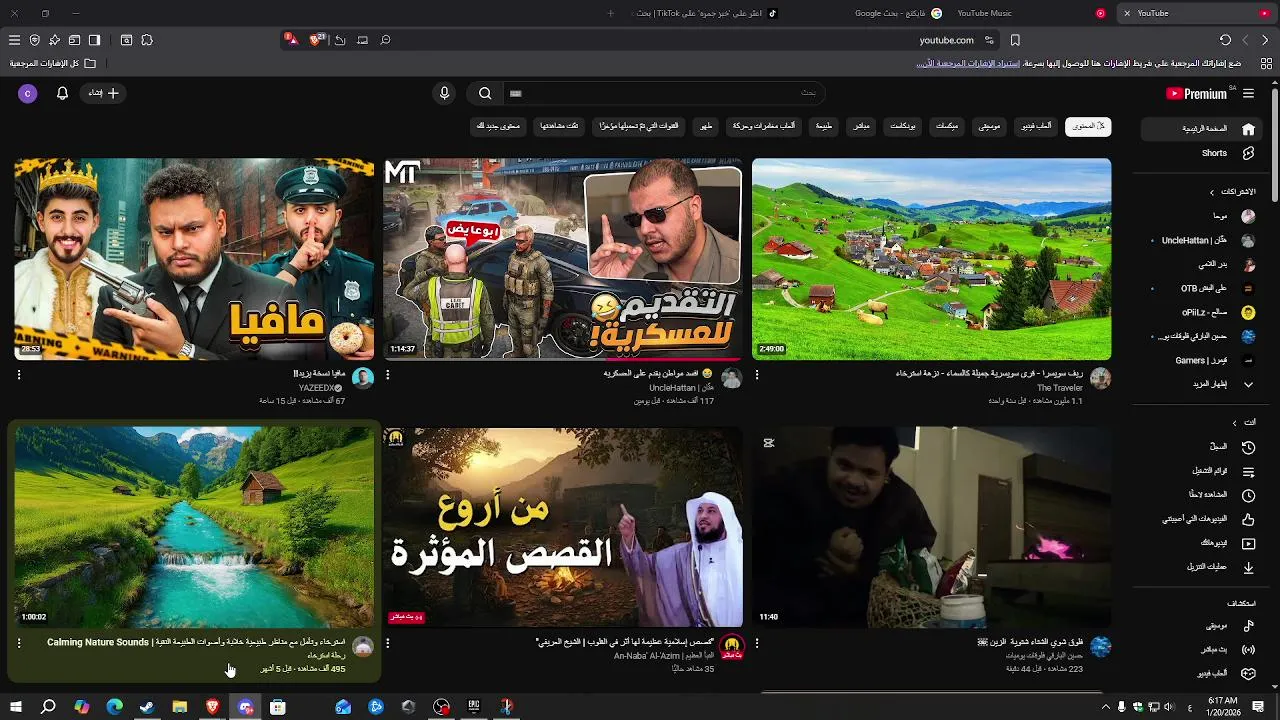Play the مافيا thumbnail video
The height and width of the screenshot is (720, 1280).
tap(194, 259)
